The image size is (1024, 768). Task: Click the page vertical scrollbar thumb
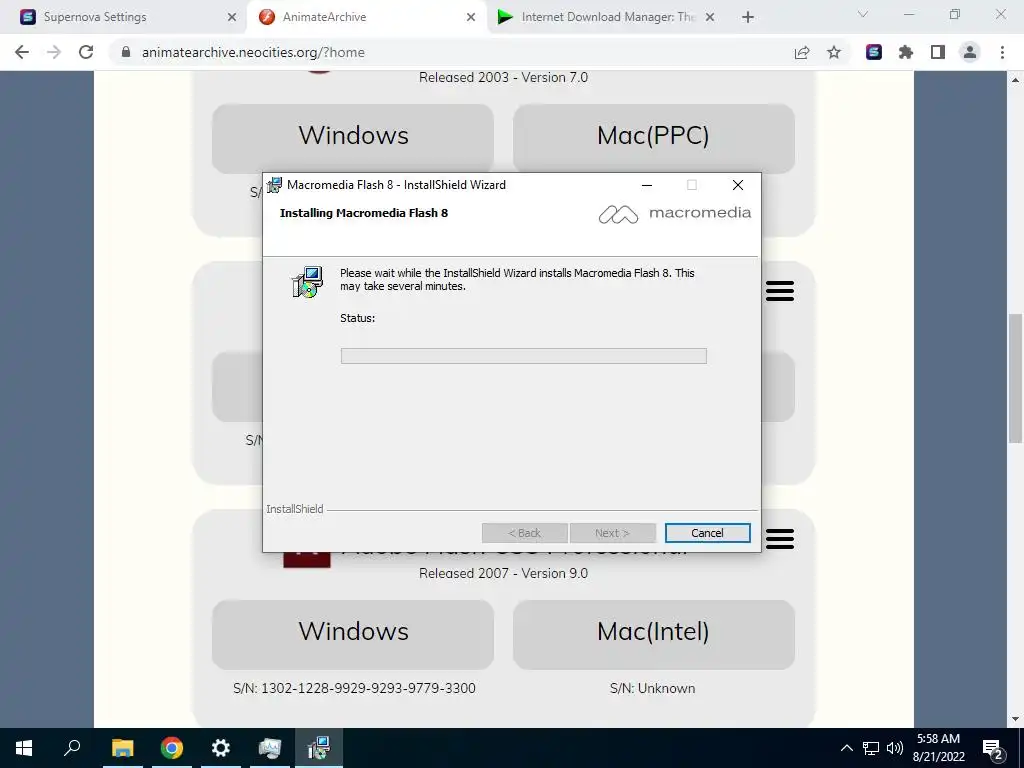[1015, 379]
